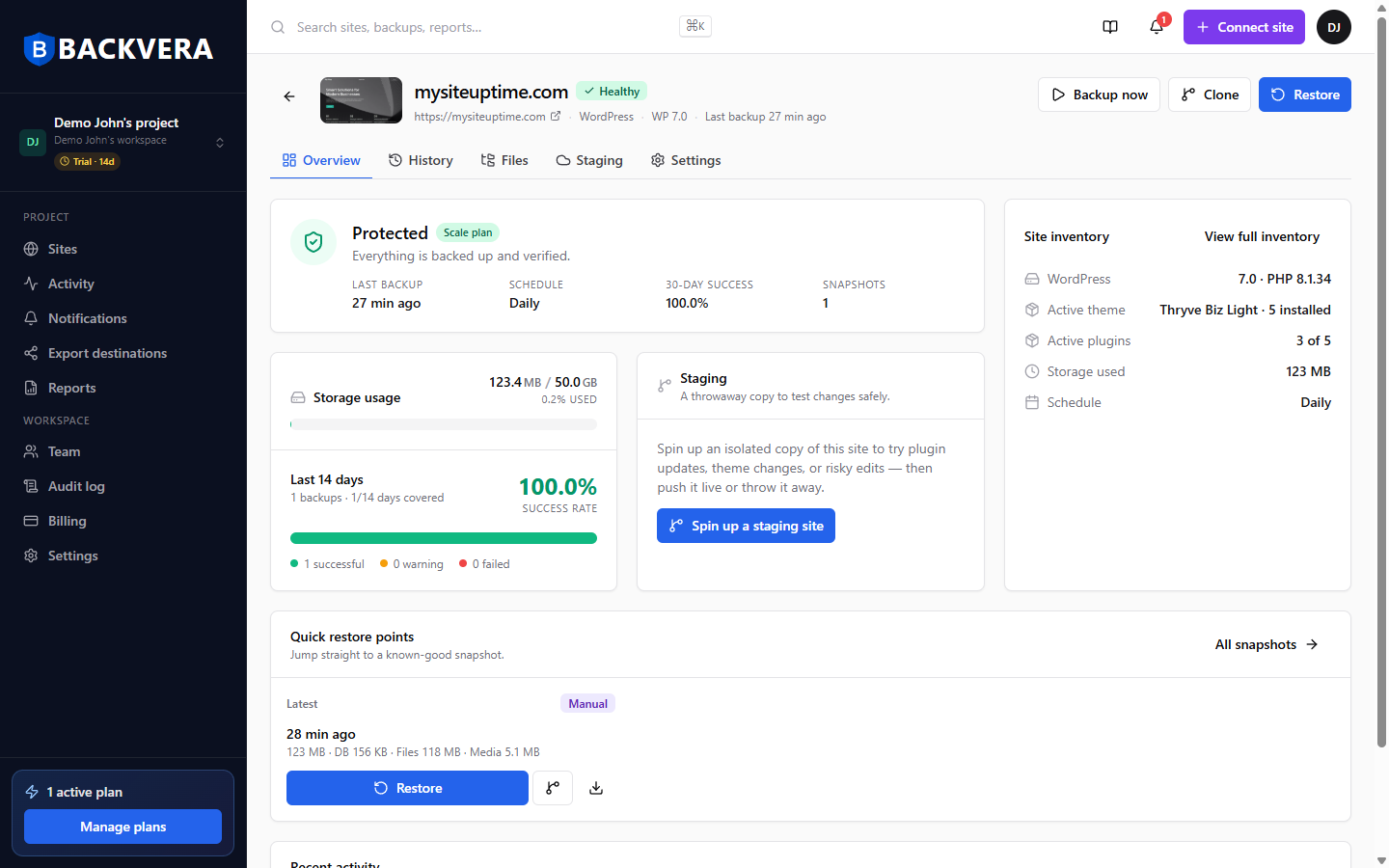Switch to the Staging tab
1389x868 pixels.
pos(589,160)
